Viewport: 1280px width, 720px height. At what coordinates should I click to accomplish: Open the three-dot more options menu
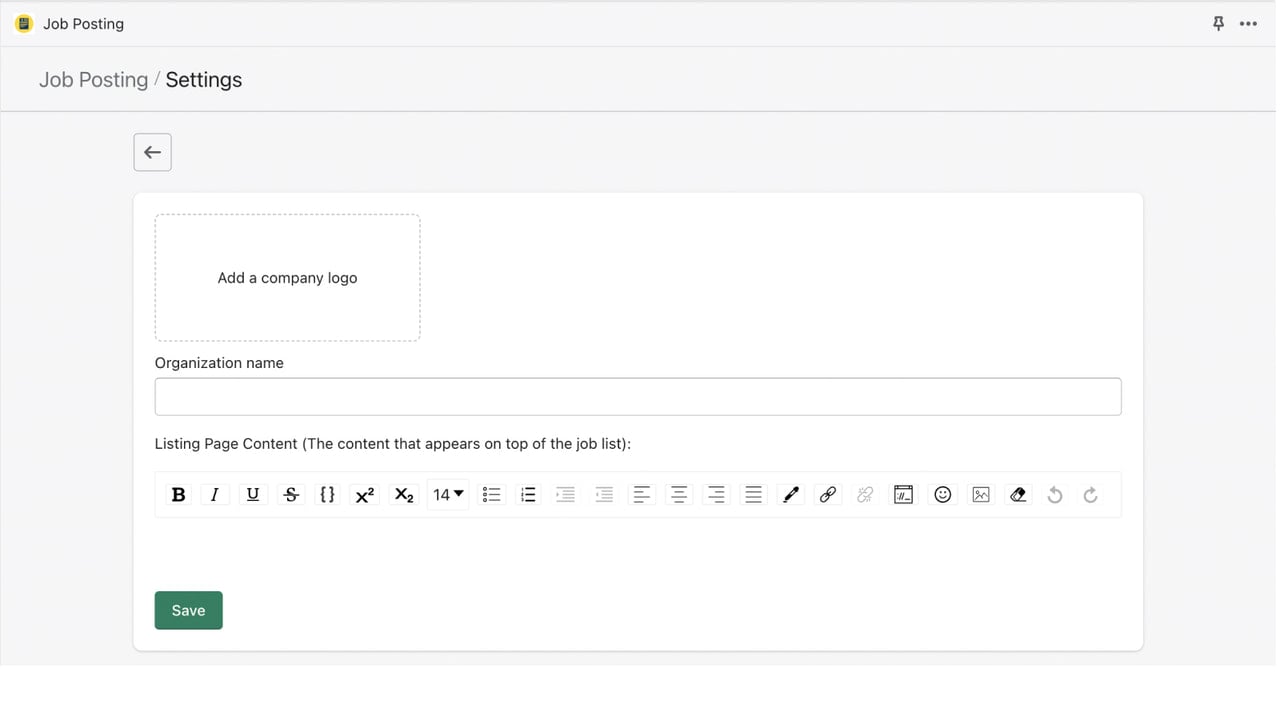(1248, 24)
